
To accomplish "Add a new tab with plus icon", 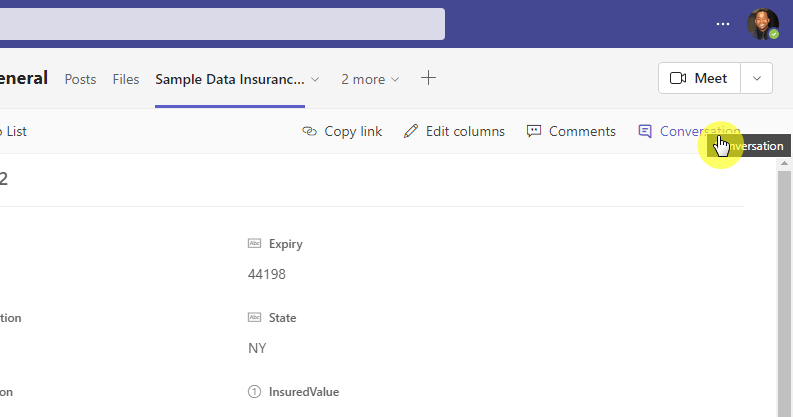I will coord(428,78).
